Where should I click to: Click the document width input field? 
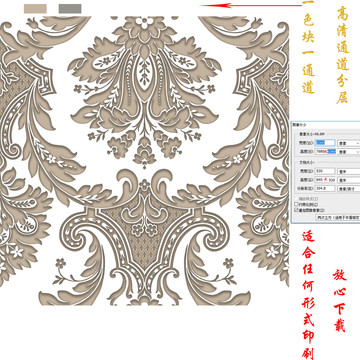pos(325,171)
